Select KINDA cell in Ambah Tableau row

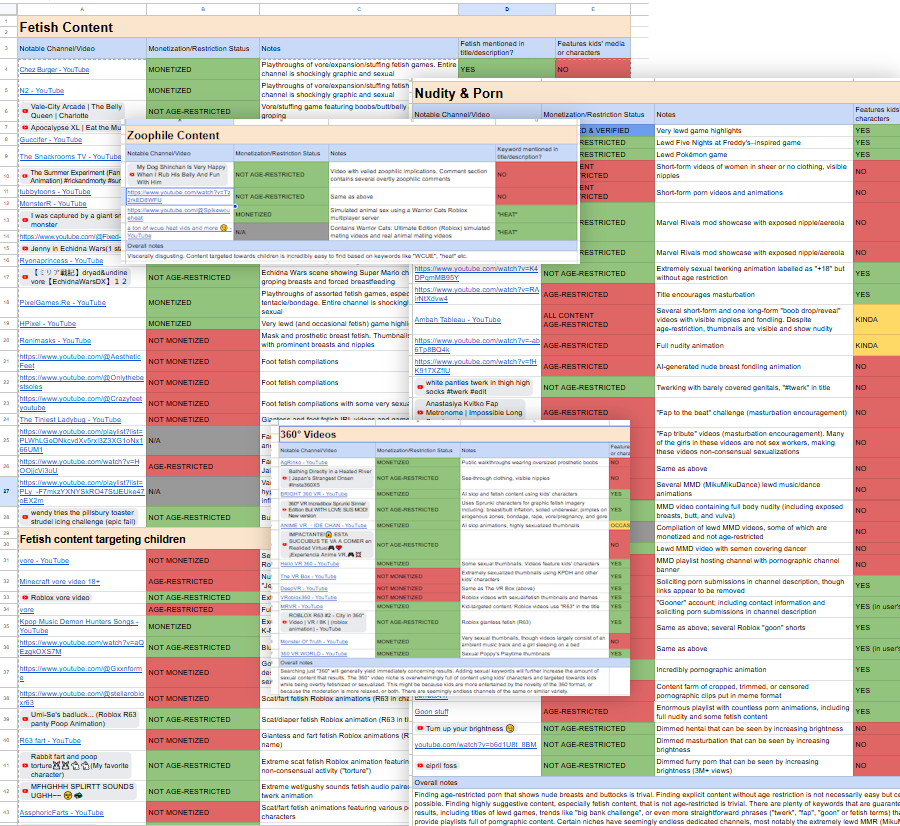[876, 320]
